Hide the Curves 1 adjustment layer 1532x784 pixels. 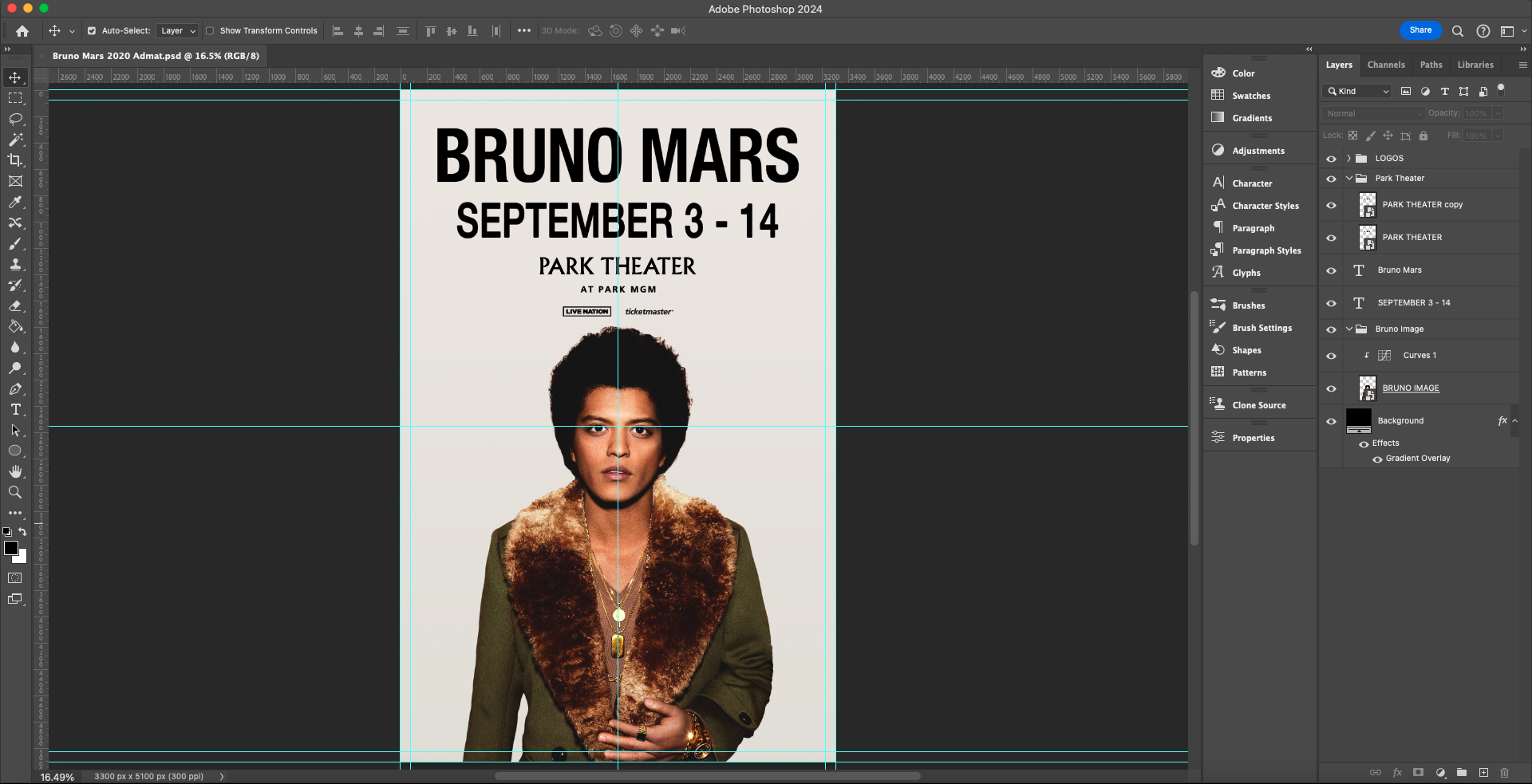[x=1331, y=356]
